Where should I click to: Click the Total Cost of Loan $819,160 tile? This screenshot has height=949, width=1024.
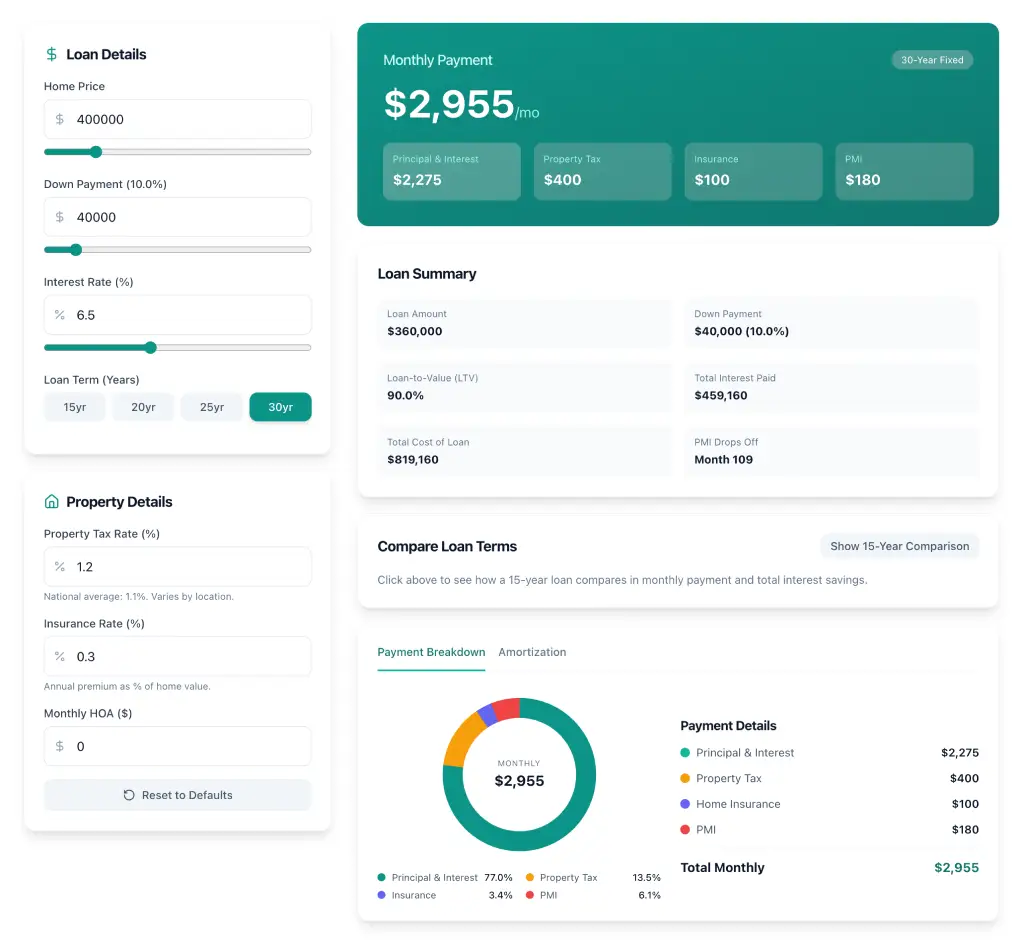(x=524, y=451)
